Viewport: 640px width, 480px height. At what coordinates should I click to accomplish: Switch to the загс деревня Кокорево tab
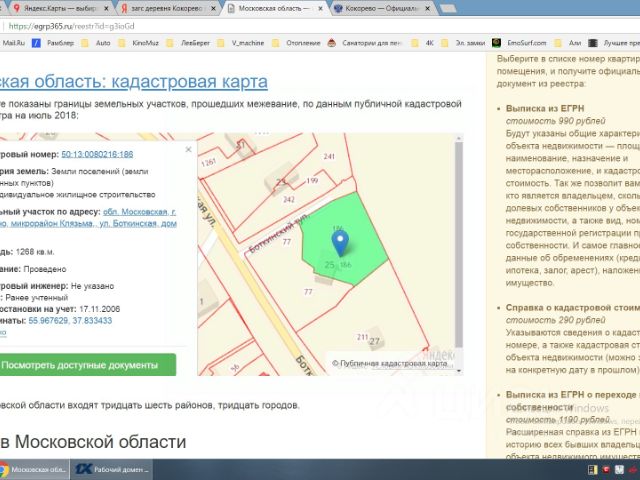[x=167, y=8]
